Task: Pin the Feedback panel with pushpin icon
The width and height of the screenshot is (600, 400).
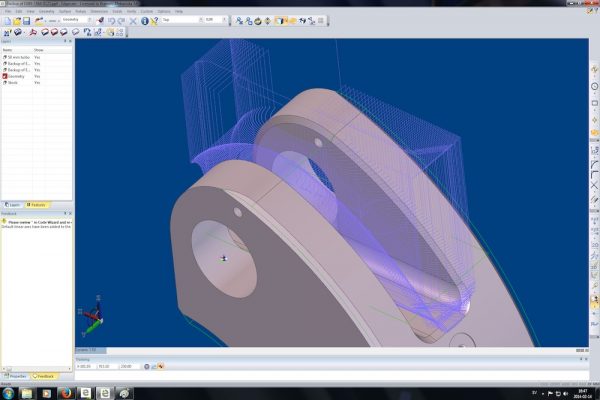Action: tap(65, 213)
